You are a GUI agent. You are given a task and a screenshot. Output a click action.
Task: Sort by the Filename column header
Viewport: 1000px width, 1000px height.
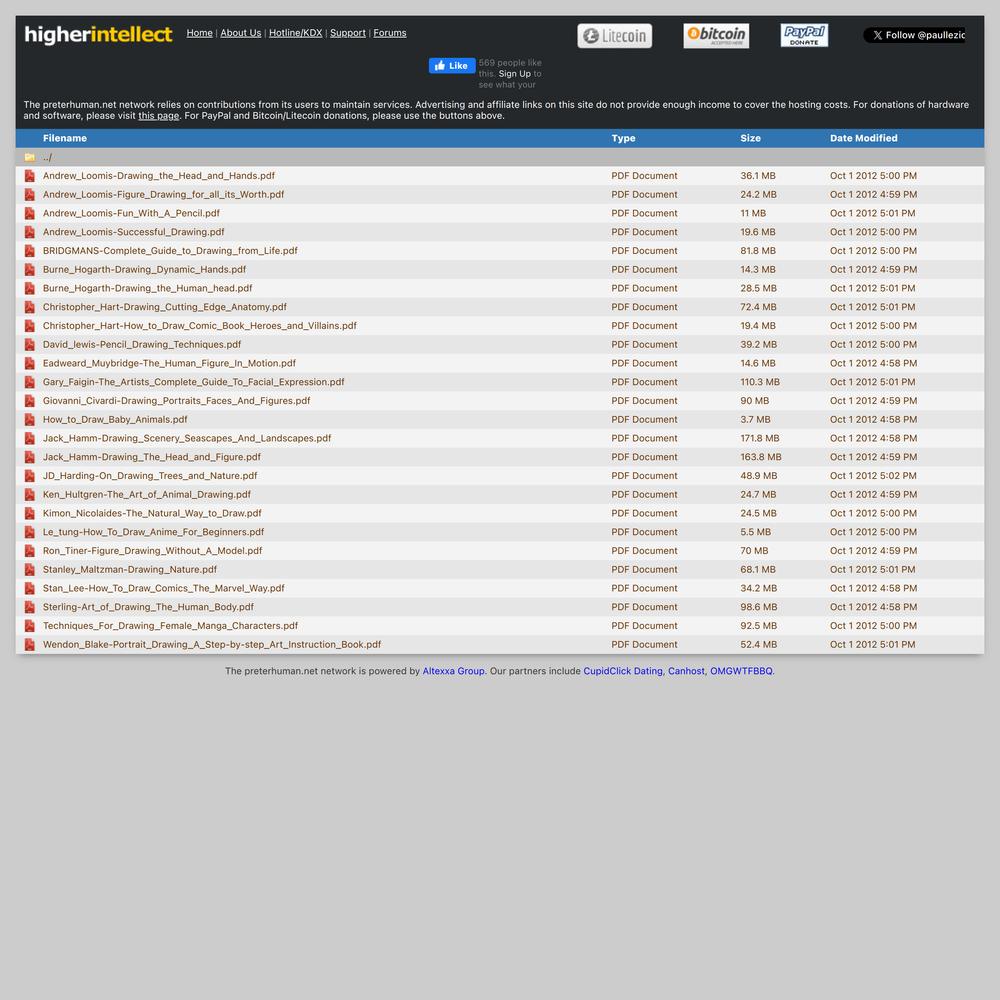coord(65,138)
